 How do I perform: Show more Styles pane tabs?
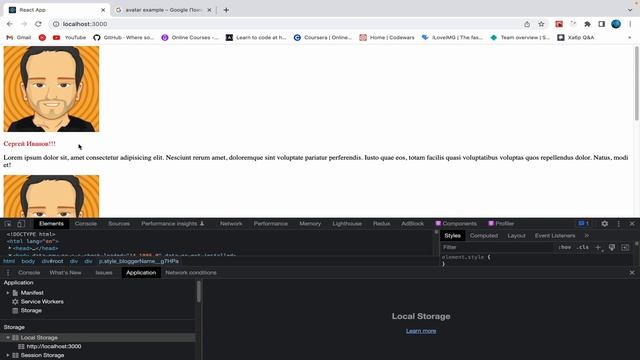587,236
